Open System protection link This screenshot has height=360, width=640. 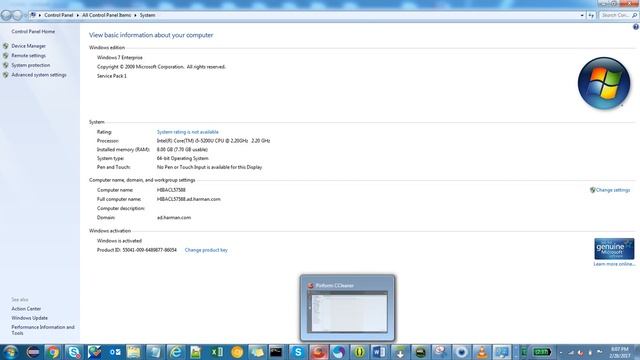pos(31,65)
